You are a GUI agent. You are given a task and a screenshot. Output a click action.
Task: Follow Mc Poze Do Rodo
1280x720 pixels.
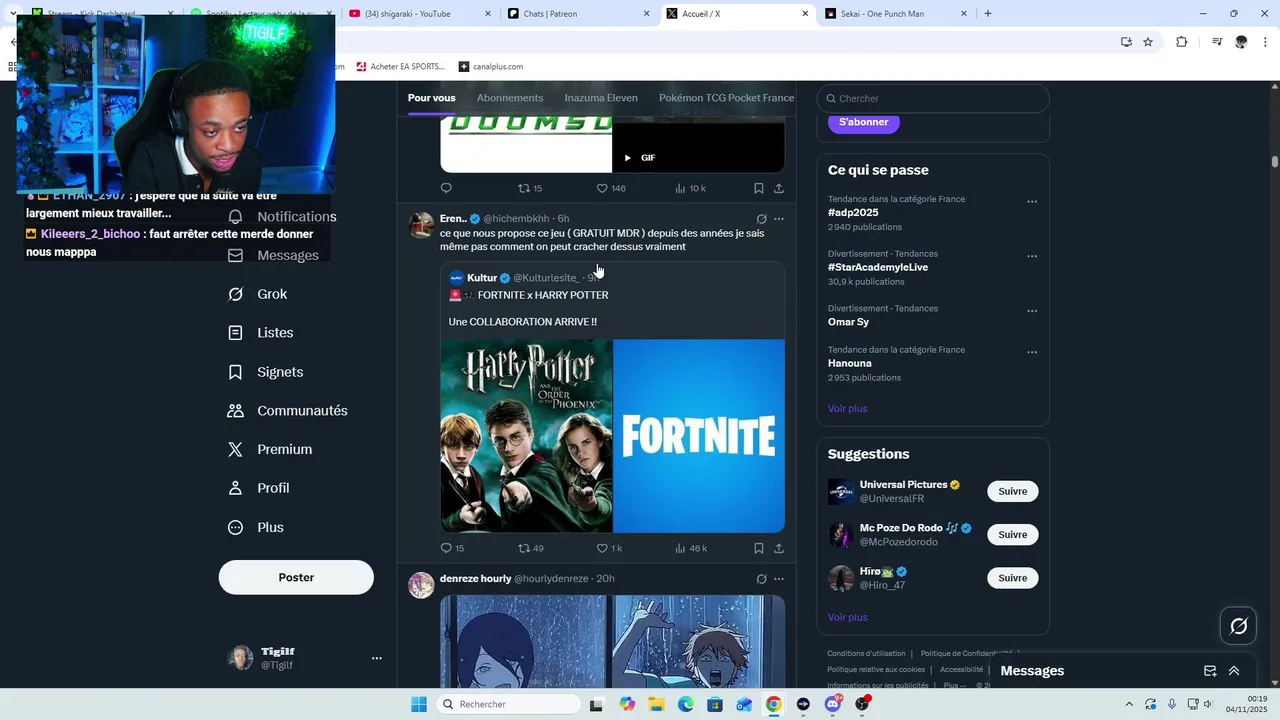coord(1013,535)
